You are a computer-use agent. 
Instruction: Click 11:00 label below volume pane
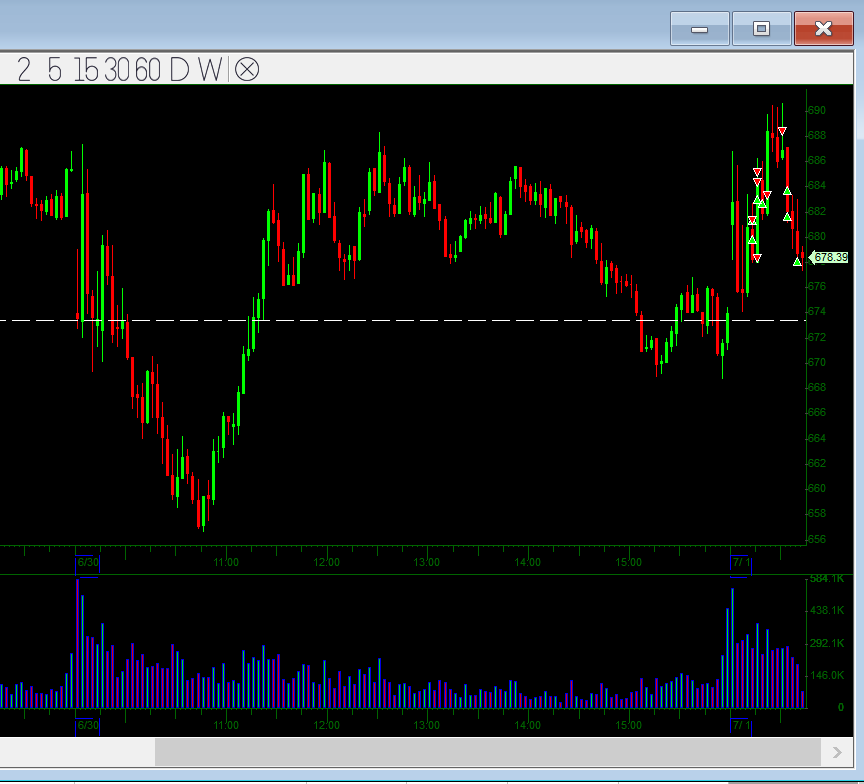coord(226,725)
